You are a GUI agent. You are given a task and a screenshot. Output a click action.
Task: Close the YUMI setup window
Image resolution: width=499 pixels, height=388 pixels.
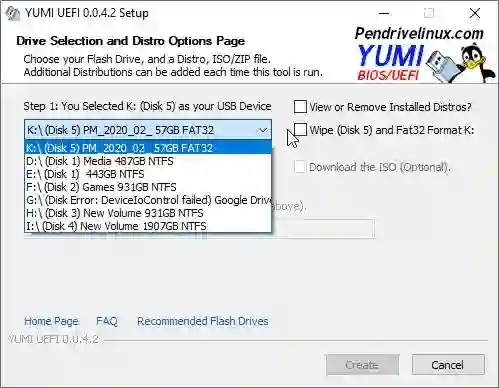[475, 13]
